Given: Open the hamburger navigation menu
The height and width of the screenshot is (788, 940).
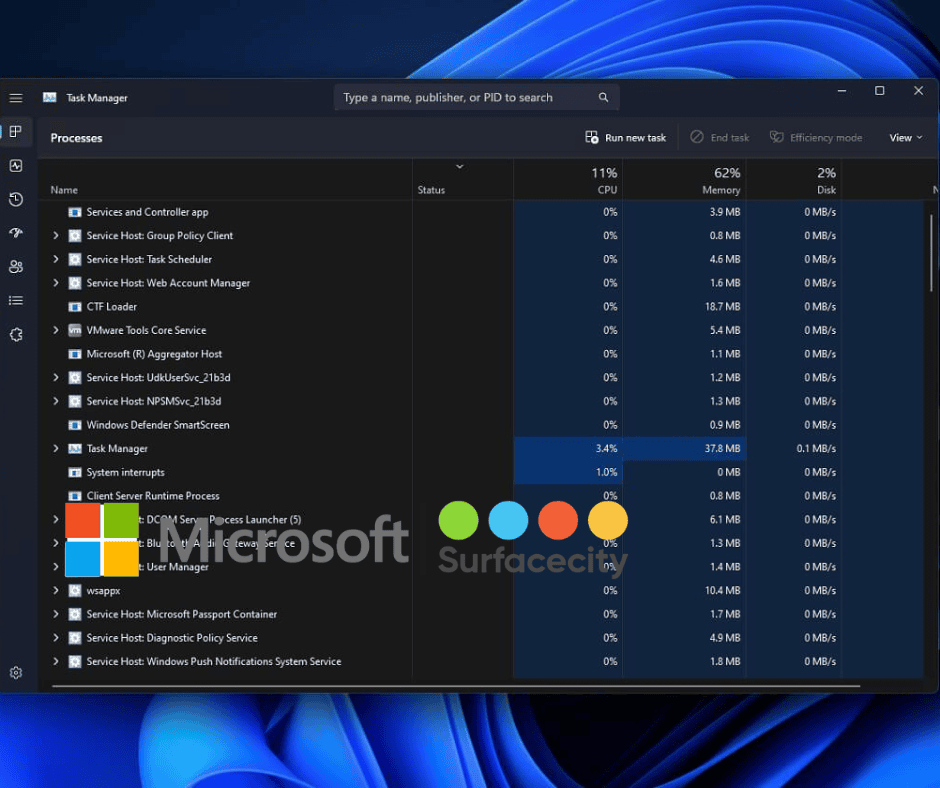Looking at the screenshot, I should click(x=16, y=98).
